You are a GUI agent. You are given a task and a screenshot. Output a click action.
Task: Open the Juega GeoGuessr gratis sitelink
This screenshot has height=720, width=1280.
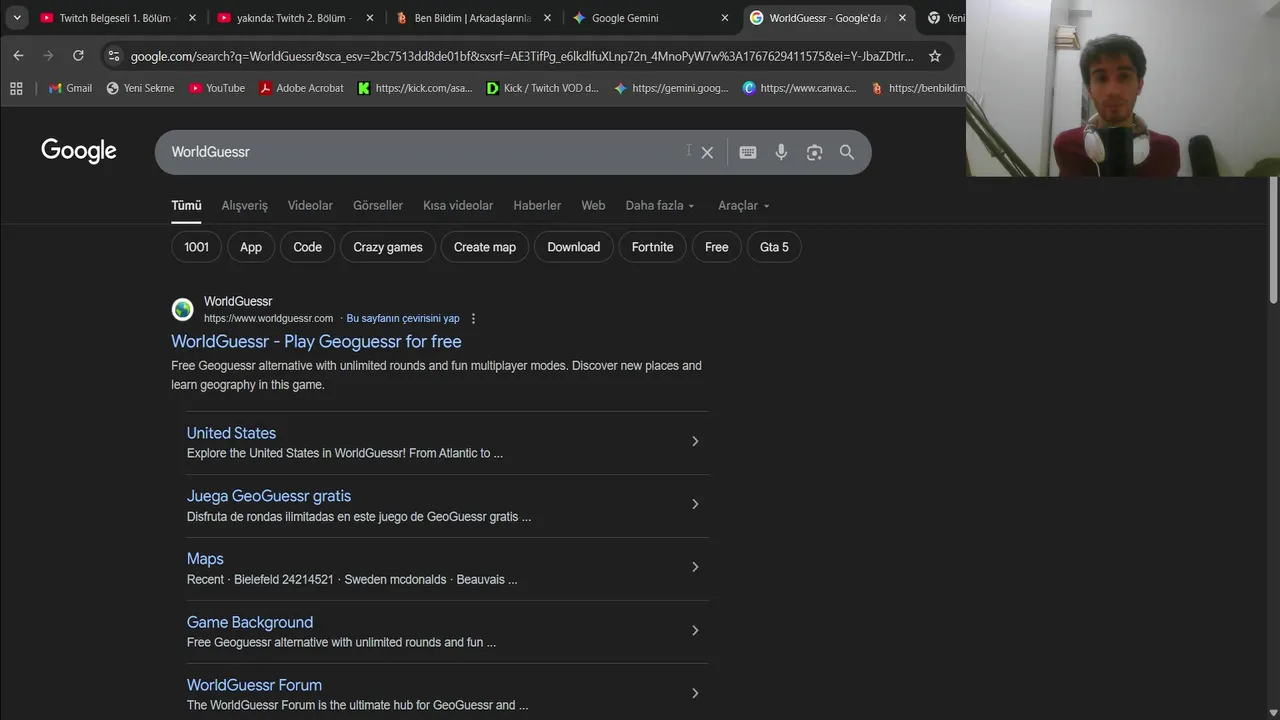269,496
